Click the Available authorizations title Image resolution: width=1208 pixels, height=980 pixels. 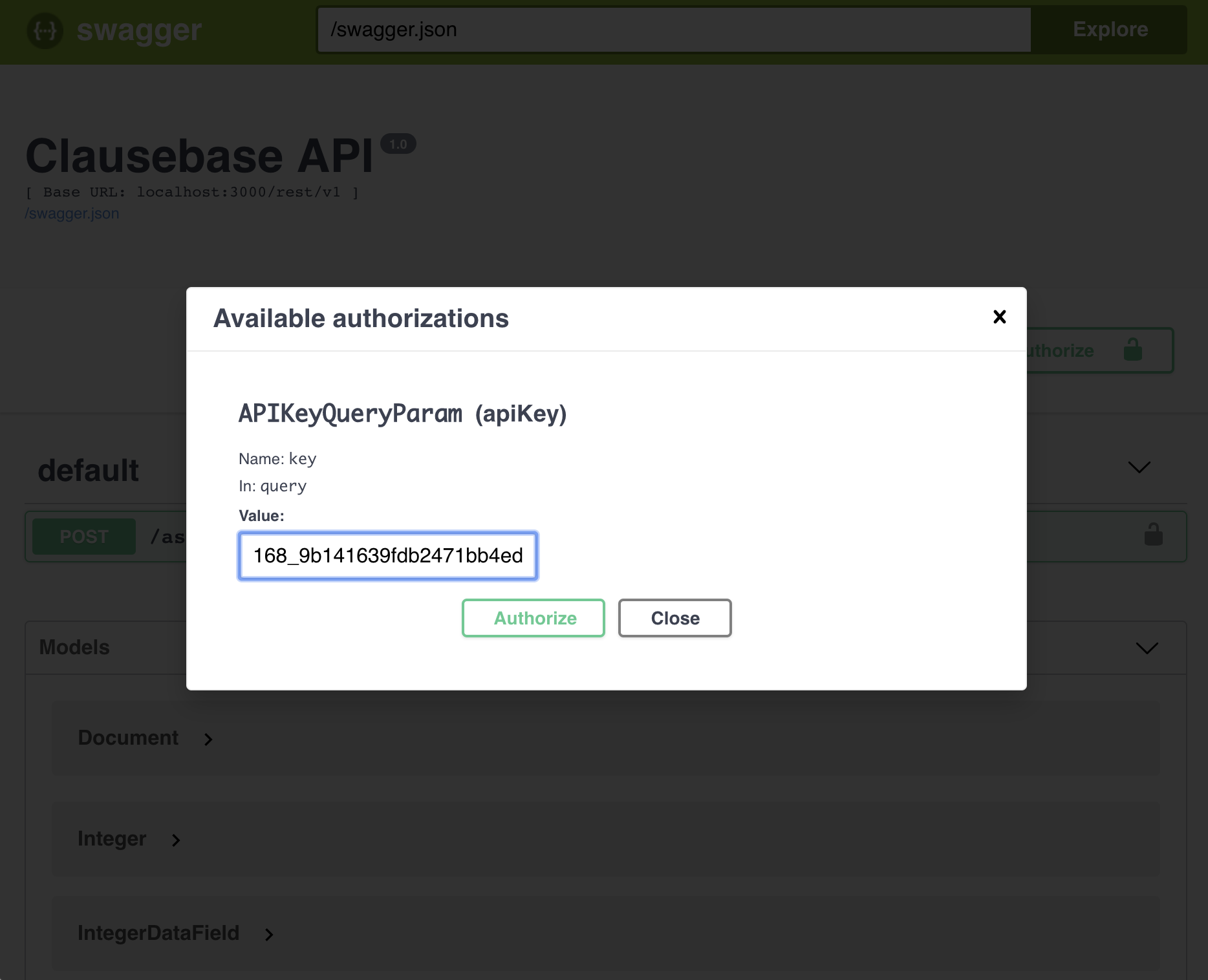[x=361, y=319]
